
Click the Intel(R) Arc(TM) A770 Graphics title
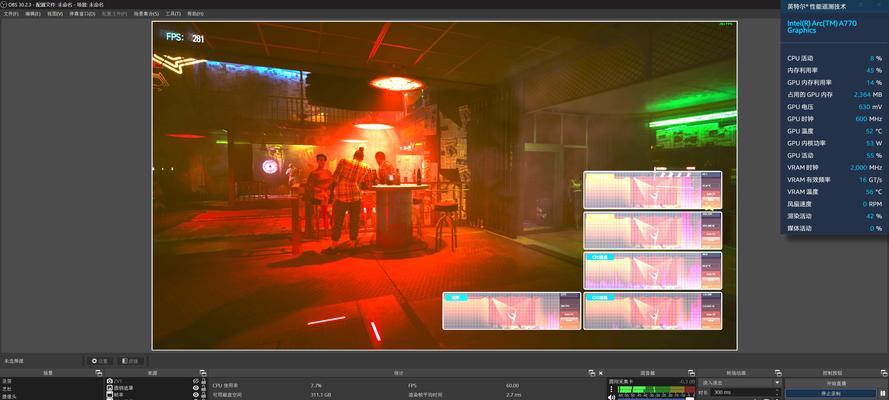tap(822, 27)
